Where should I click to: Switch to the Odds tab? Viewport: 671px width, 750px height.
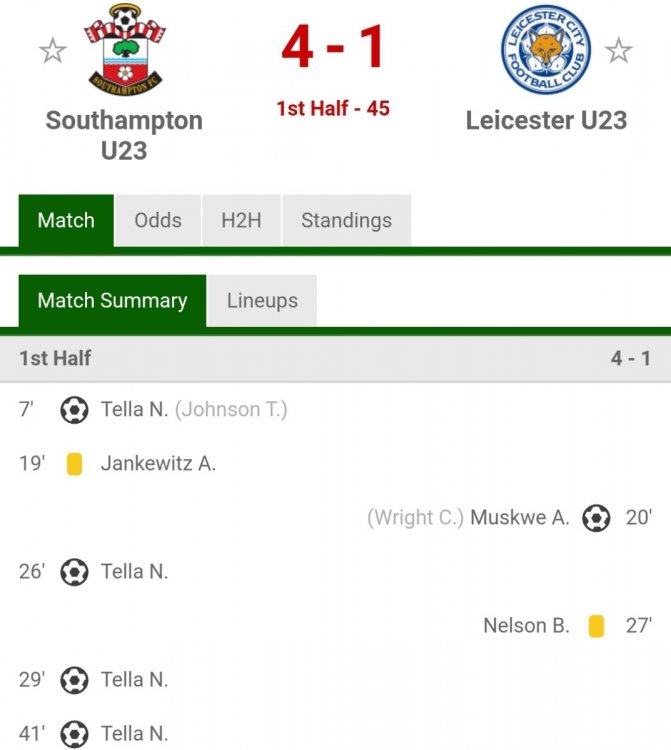click(x=158, y=221)
